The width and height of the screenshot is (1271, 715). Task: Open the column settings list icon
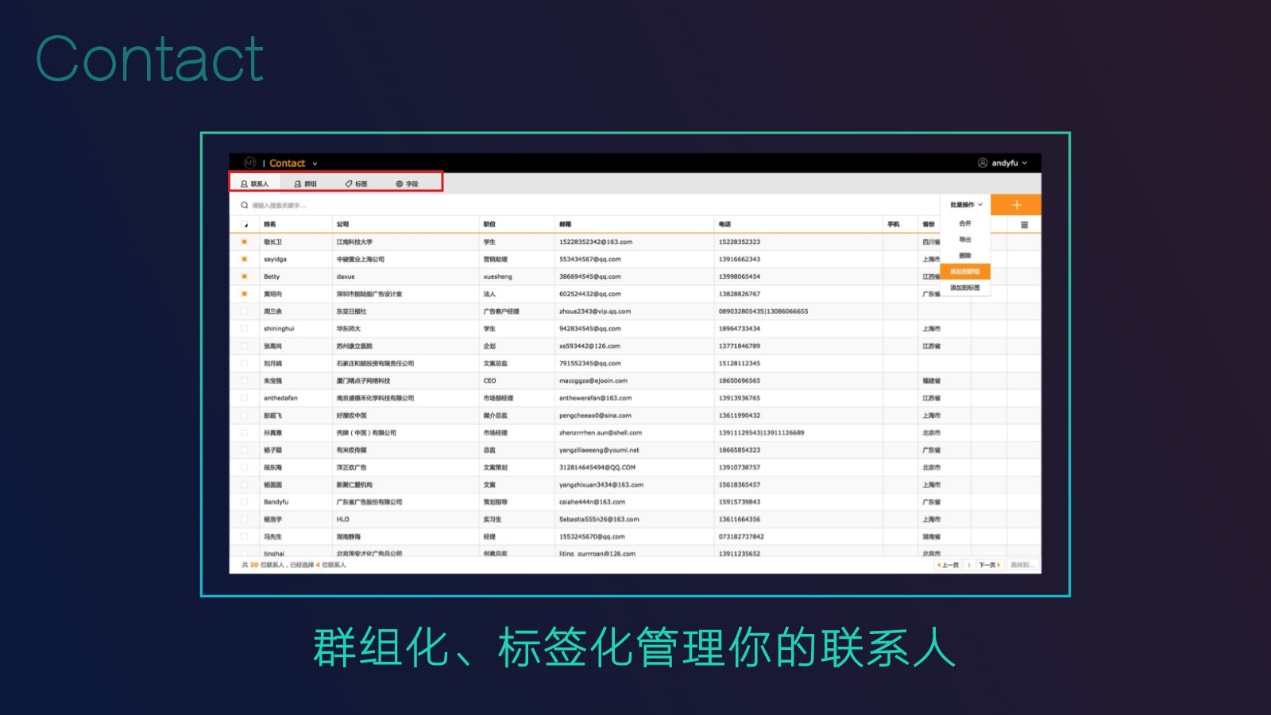coord(1024,225)
